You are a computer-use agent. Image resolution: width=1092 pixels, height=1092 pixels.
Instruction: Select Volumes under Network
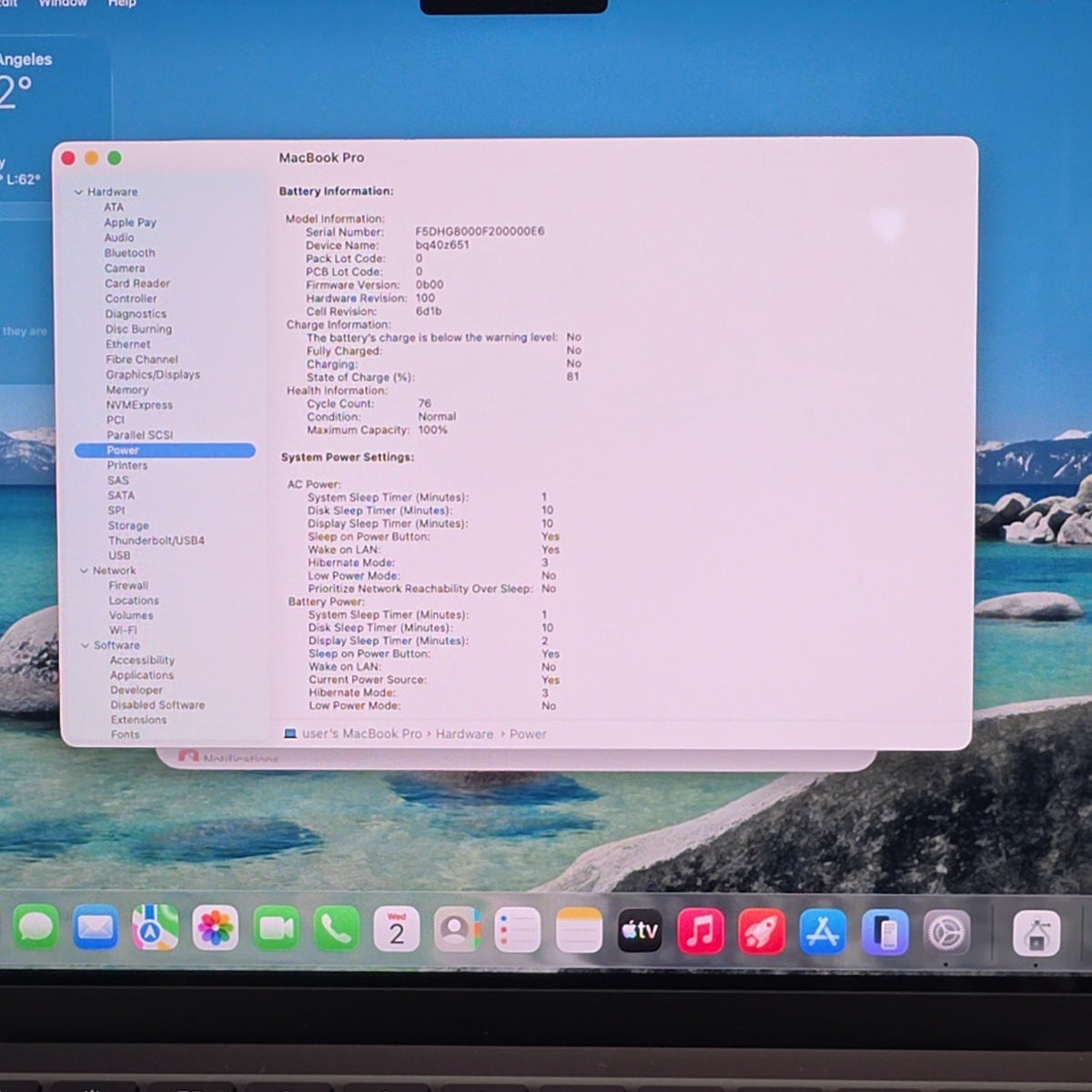[x=131, y=615]
